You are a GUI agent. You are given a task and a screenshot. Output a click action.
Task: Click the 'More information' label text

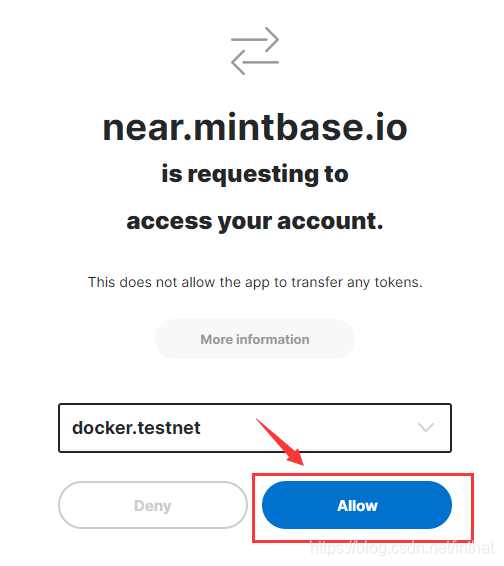click(x=255, y=339)
